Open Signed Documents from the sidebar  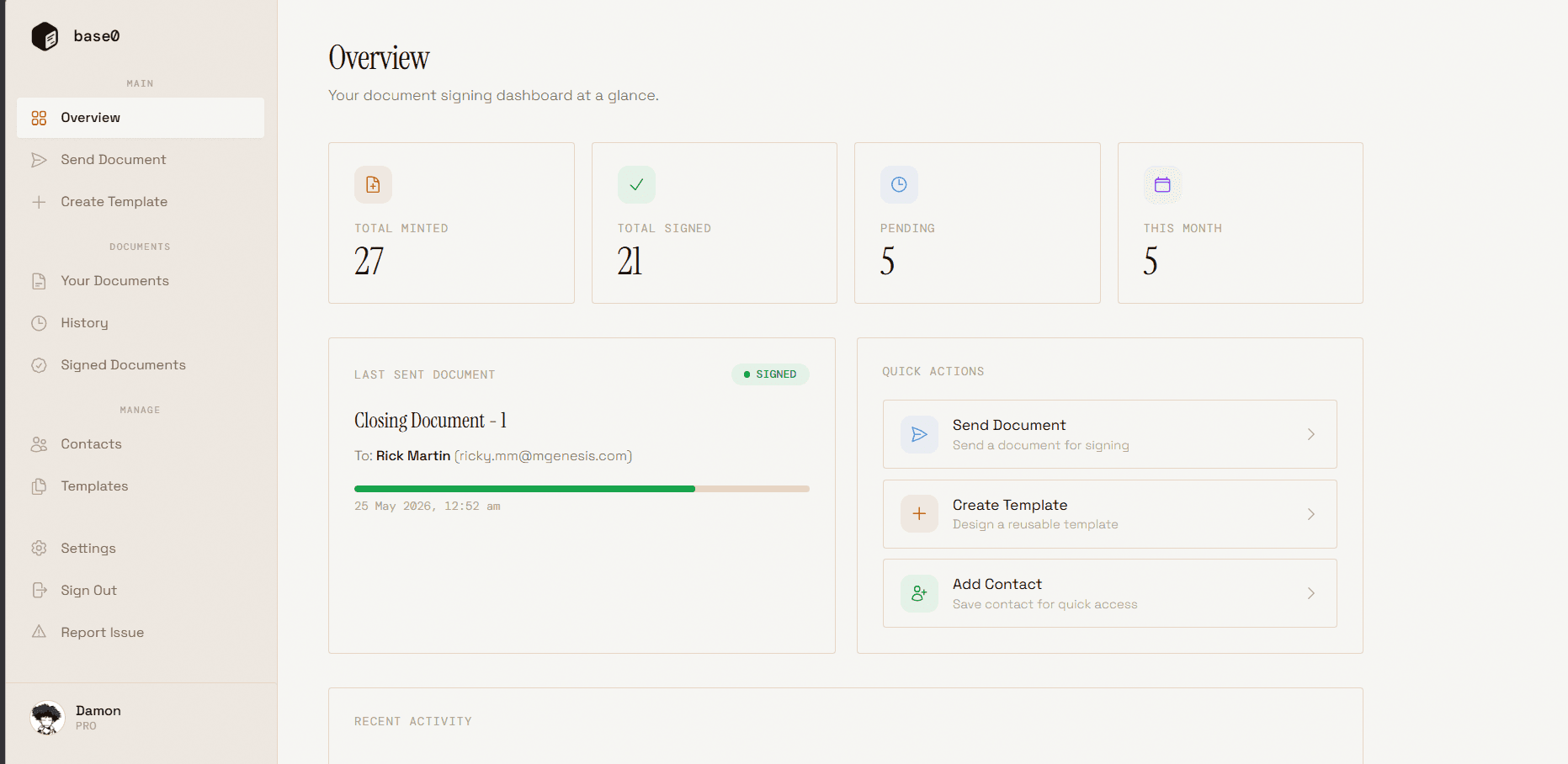point(141,365)
